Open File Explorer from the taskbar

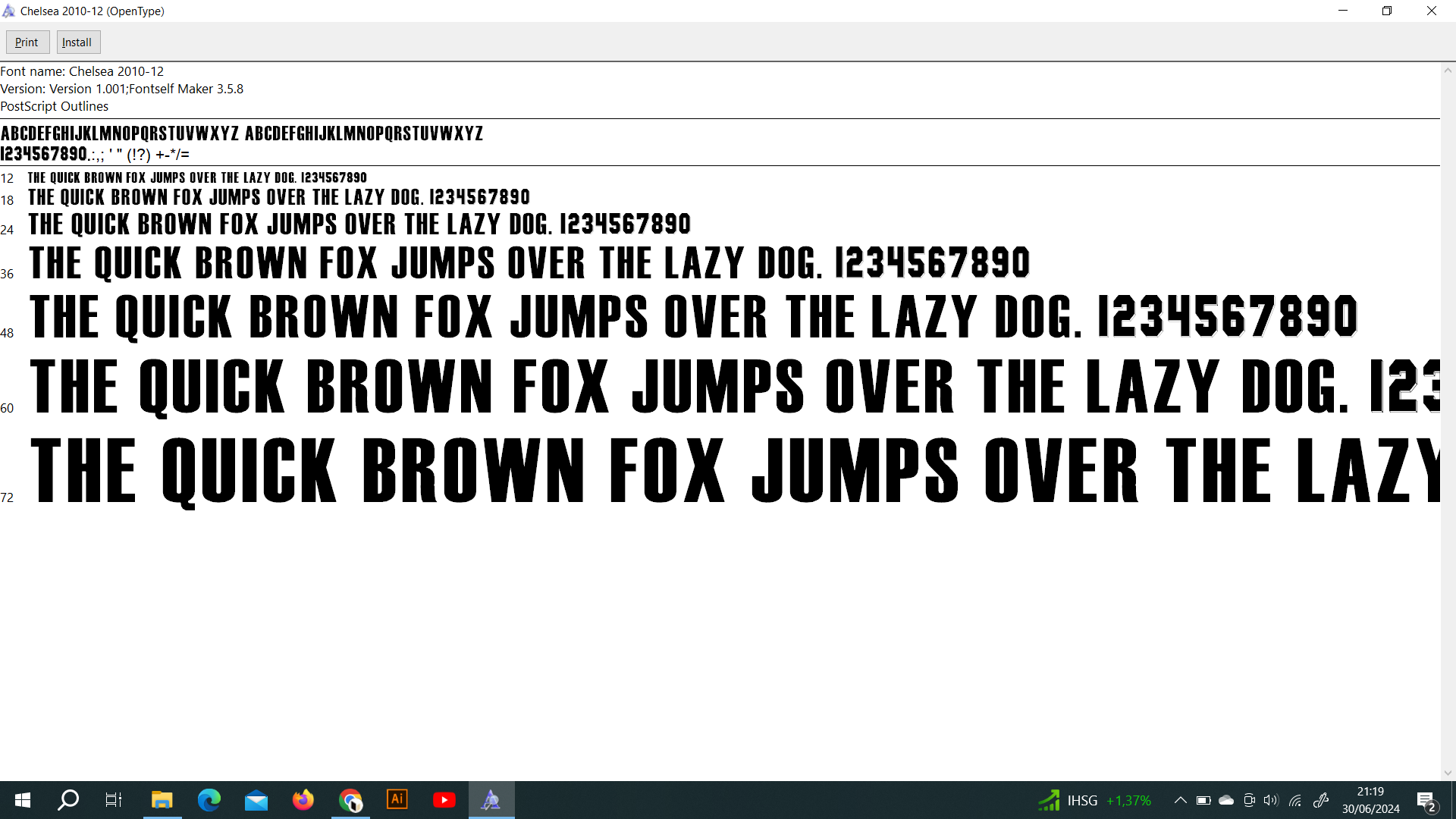(x=162, y=800)
